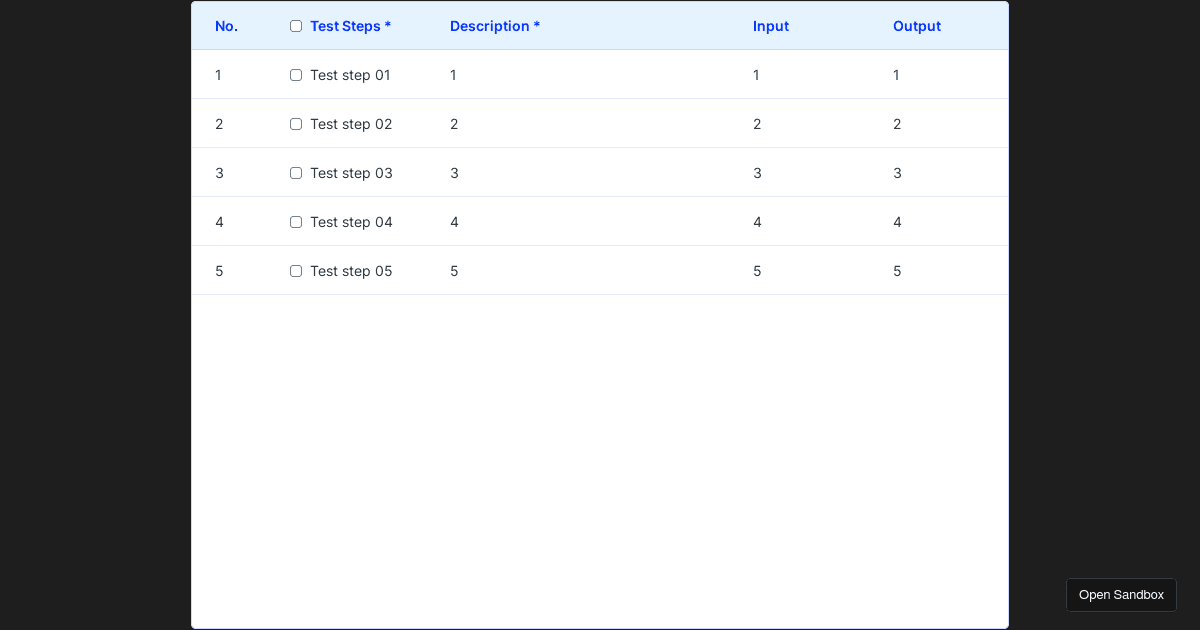Mark the Test step 05 checkbox
Screen dimensions: 1200x630
(x=296, y=271)
